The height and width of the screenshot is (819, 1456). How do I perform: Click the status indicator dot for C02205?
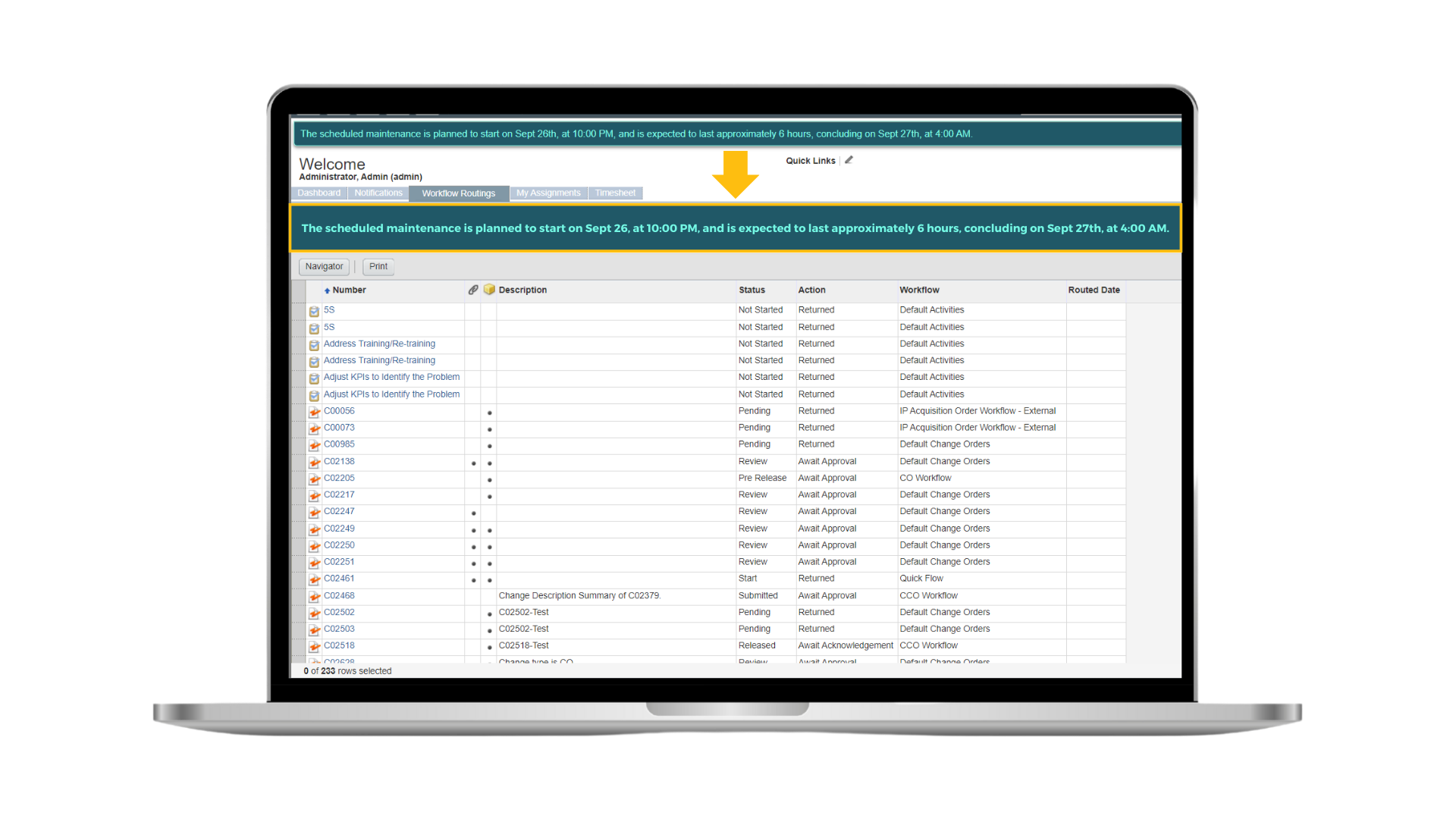click(x=488, y=478)
